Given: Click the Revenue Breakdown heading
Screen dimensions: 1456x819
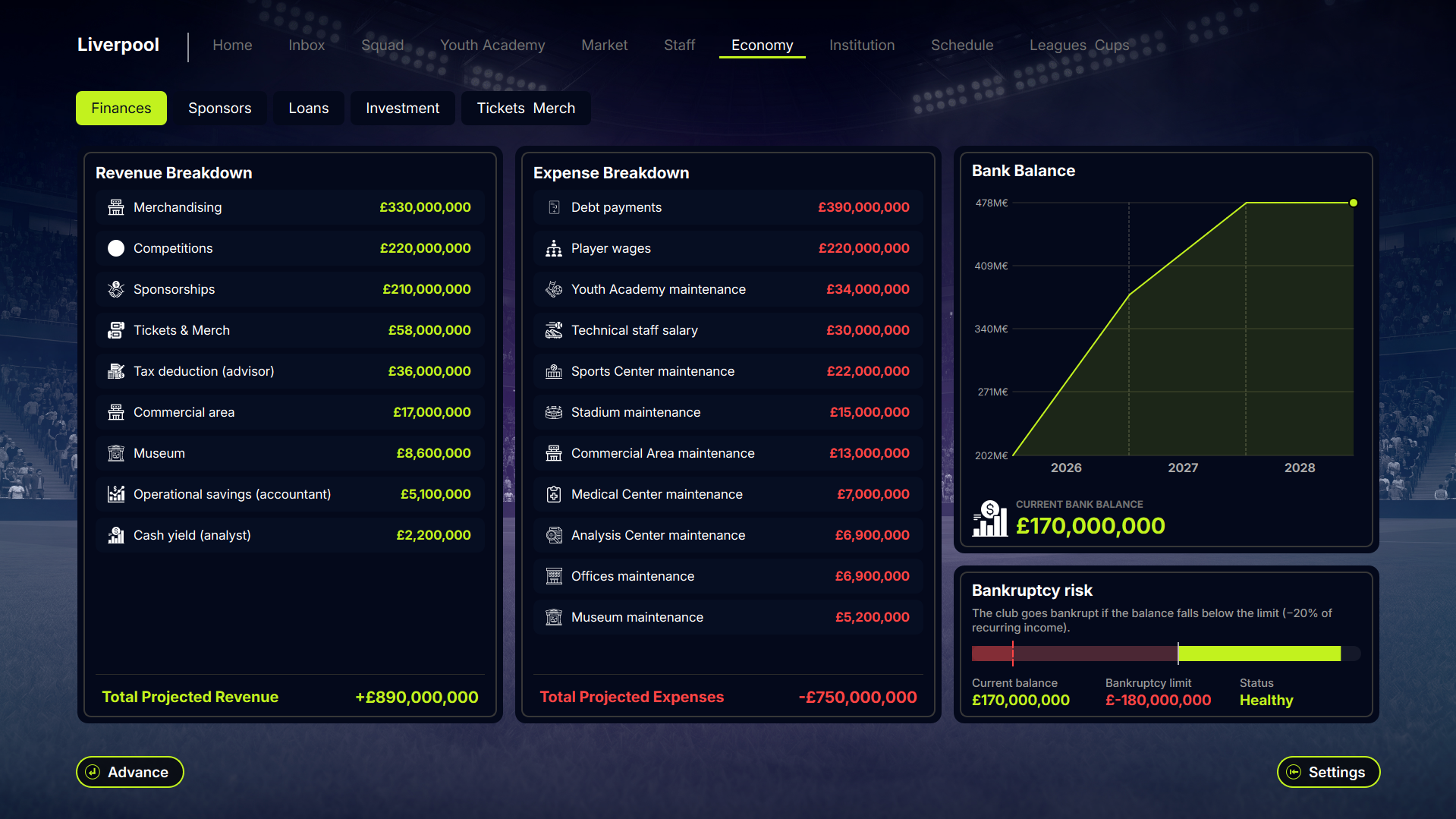Looking at the screenshot, I should pyautogui.click(x=174, y=173).
